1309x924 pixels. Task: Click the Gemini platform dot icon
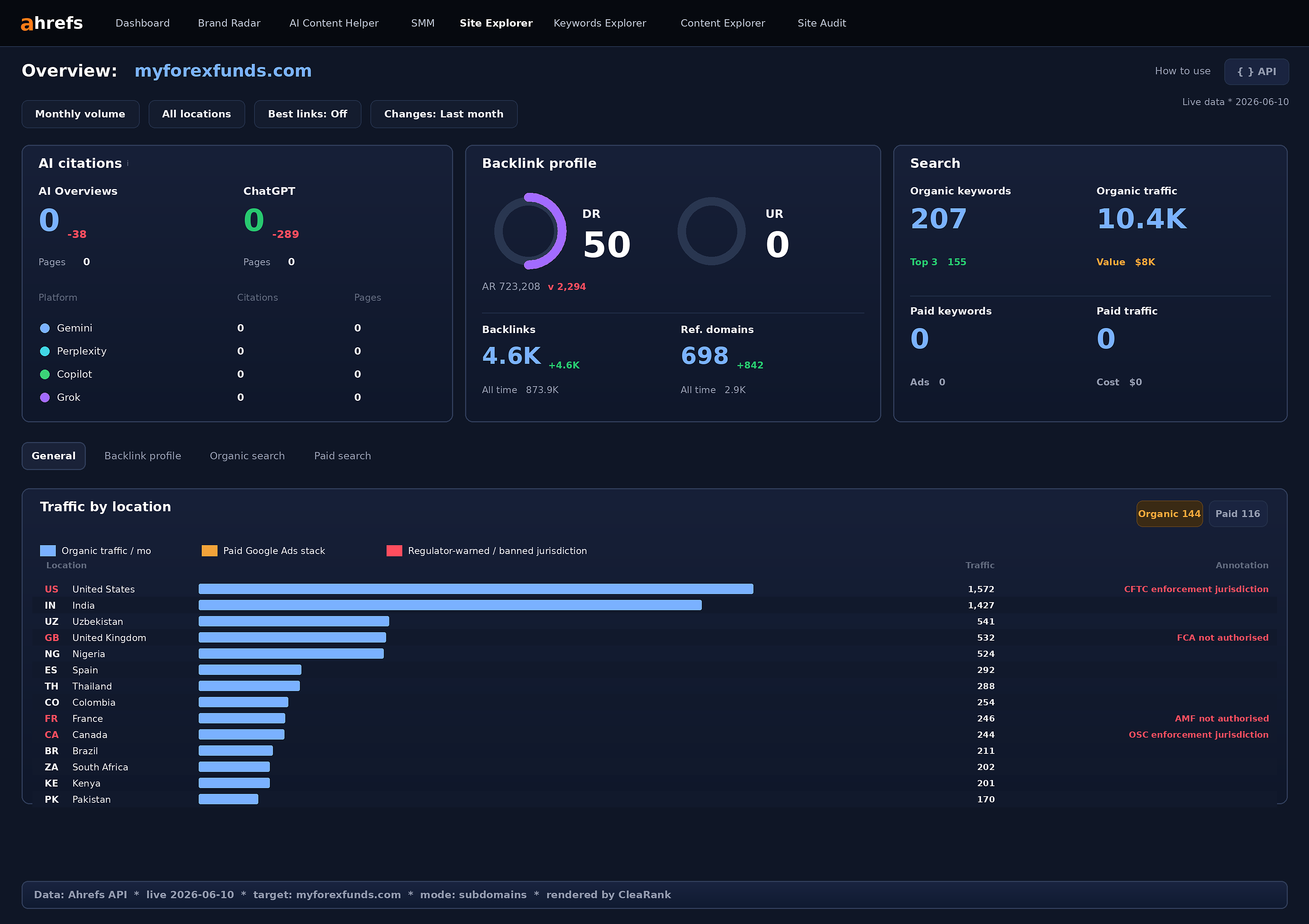coord(45,328)
